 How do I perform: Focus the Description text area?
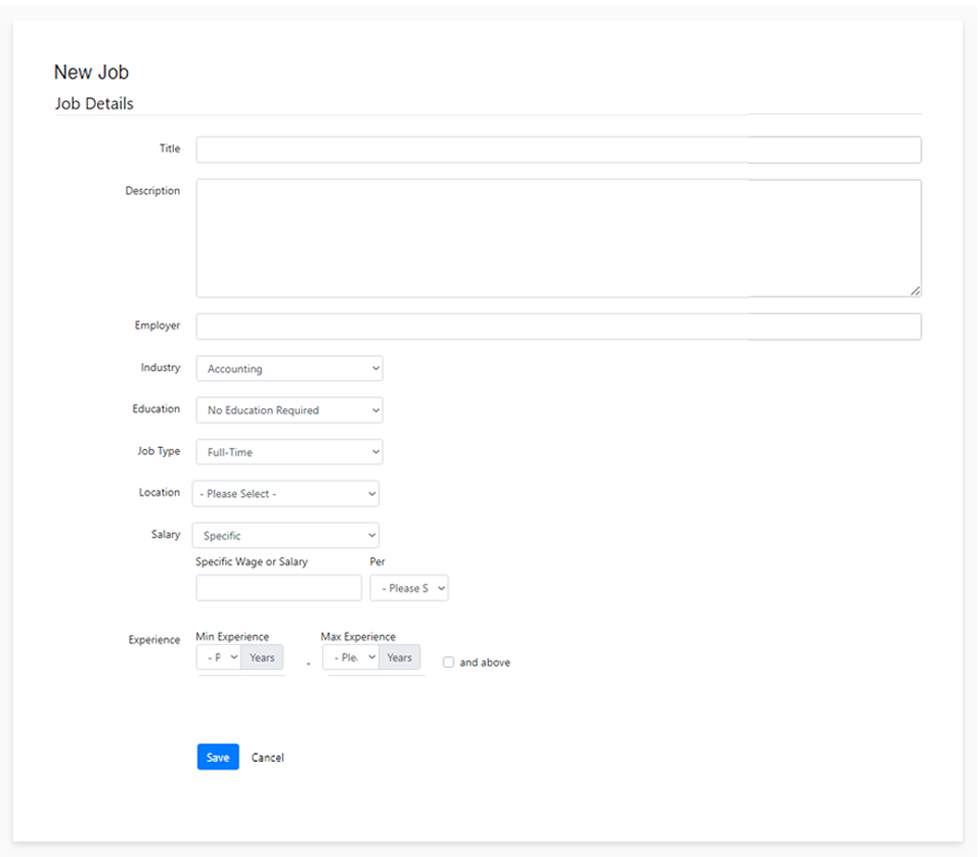[558, 238]
